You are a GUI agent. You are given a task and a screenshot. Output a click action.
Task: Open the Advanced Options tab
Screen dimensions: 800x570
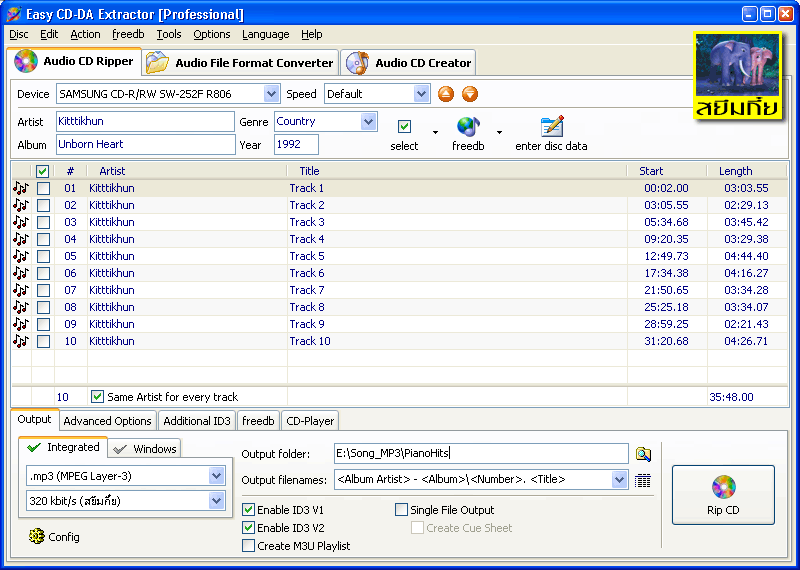click(x=107, y=421)
